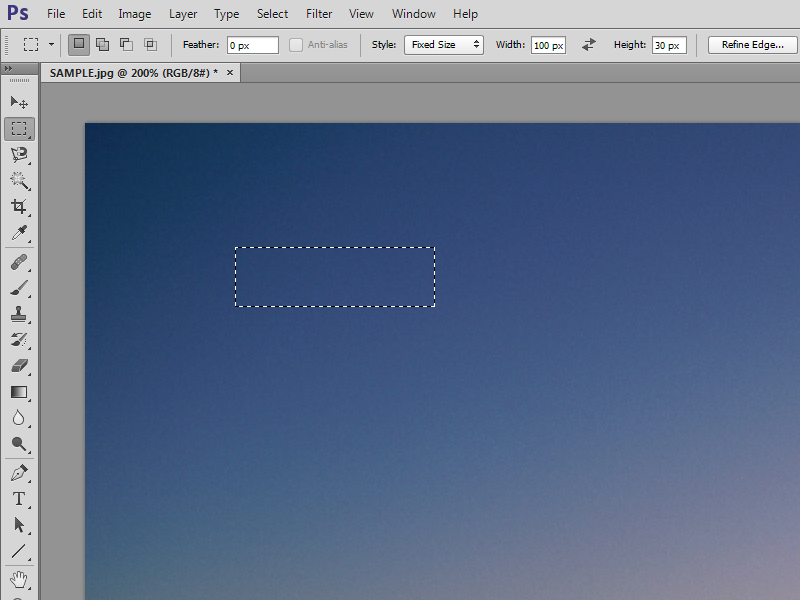Click the Feather value field

click(x=253, y=45)
